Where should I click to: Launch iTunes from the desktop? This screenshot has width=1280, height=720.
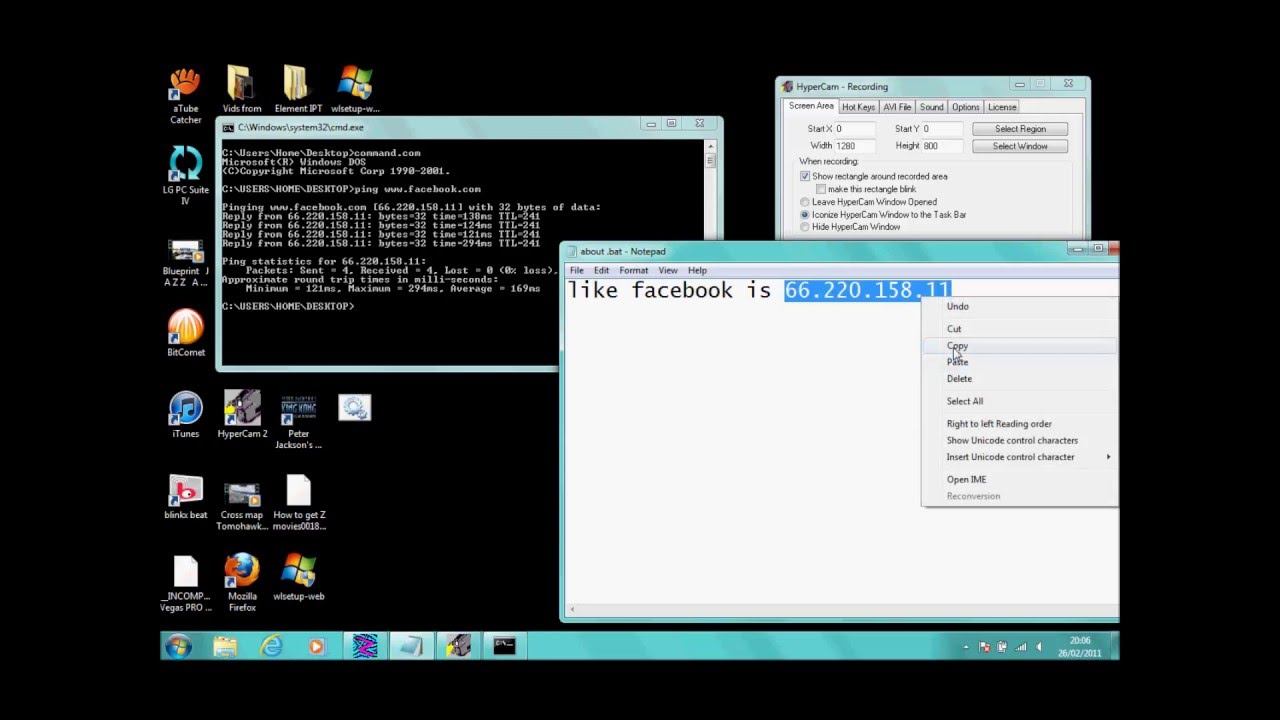(185, 414)
